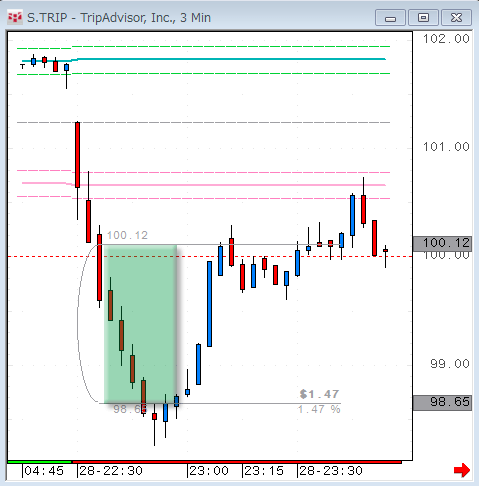Screen dimensions: 479x486
Task: Click the 23:00 time axis label
Action: click(209, 471)
